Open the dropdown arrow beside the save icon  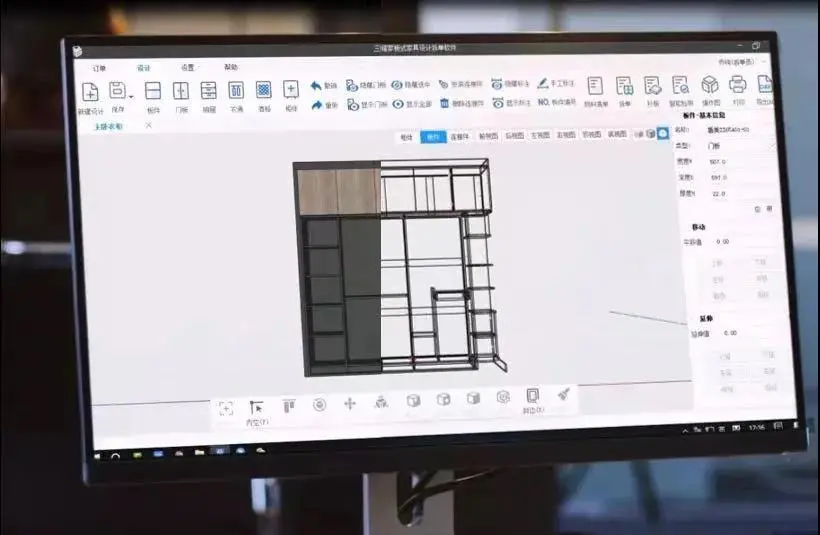click(131, 97)
